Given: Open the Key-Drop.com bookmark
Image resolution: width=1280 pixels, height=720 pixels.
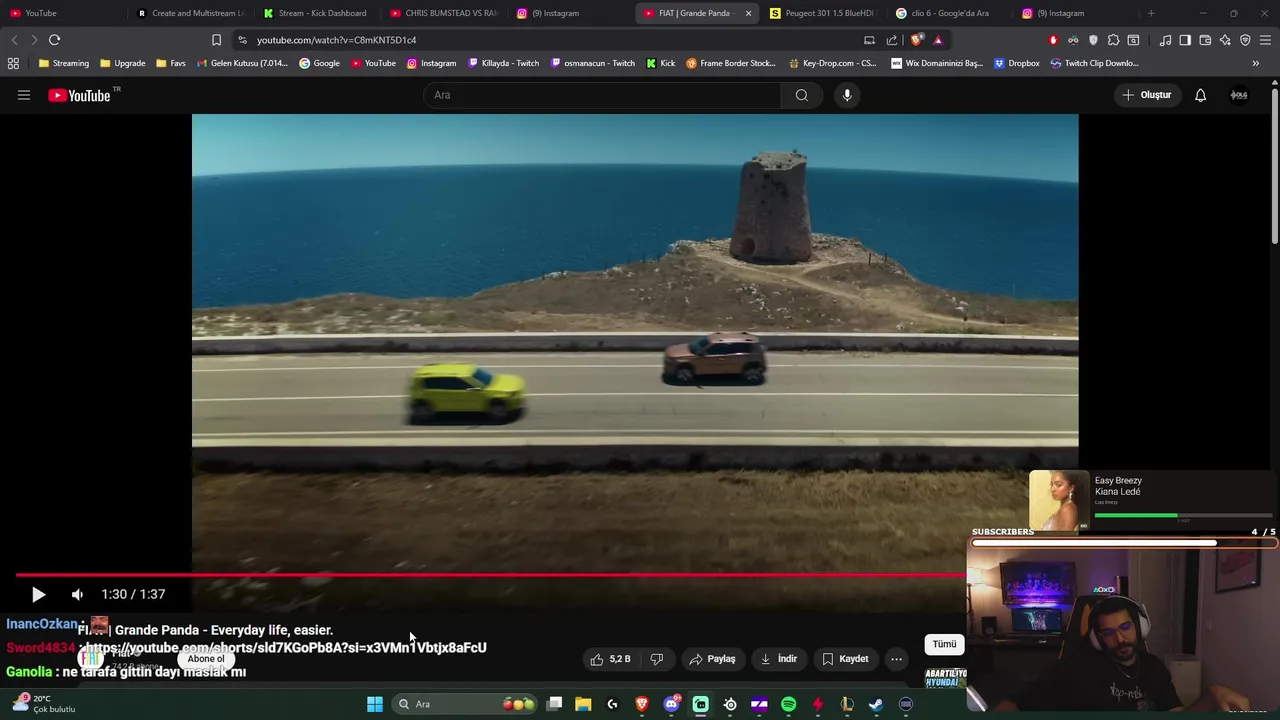Looking at the screenshot, I should pyautogui.click(x=832, y=63).
